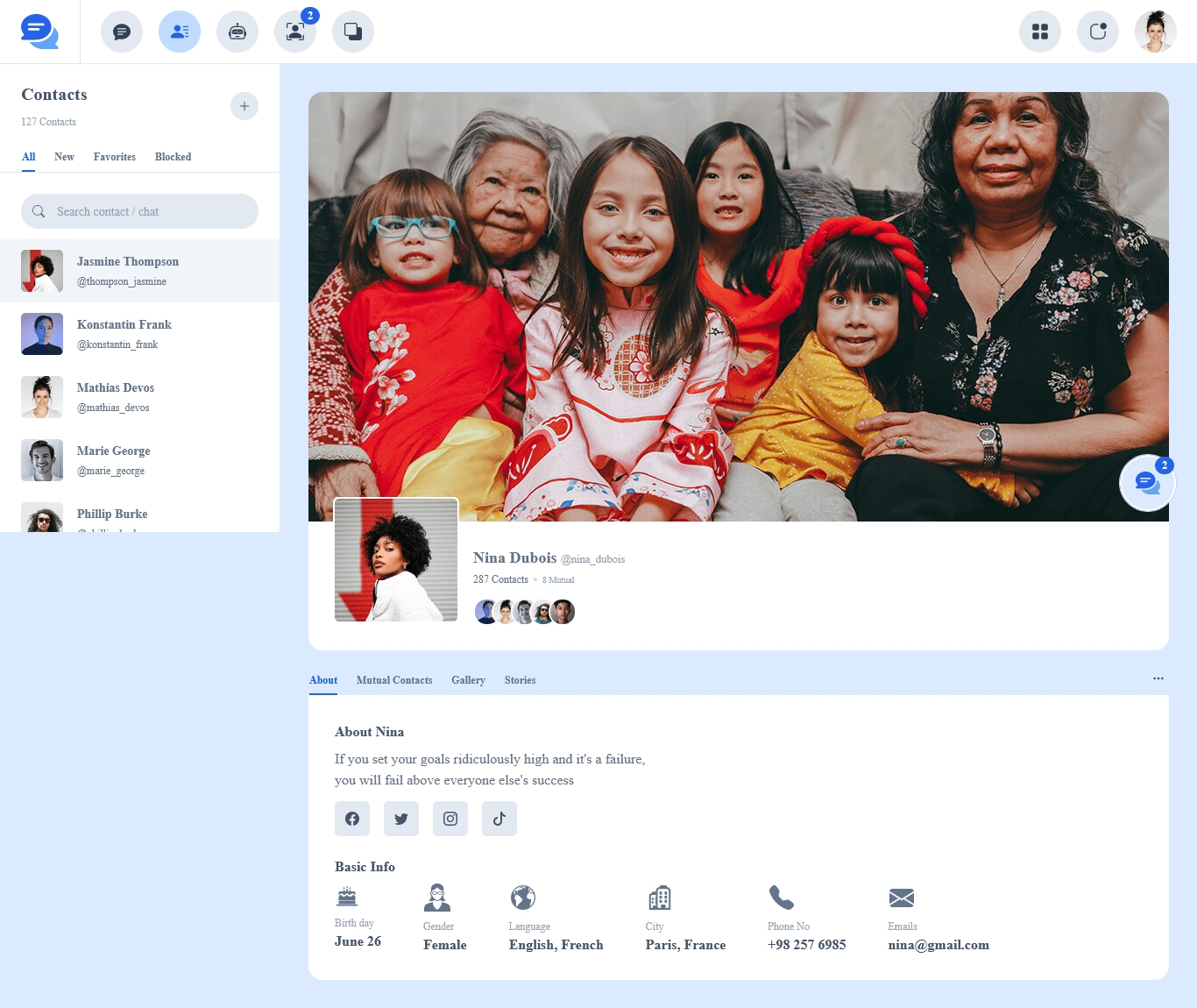
Task: Click the City building icon
Action: point(660,898)
